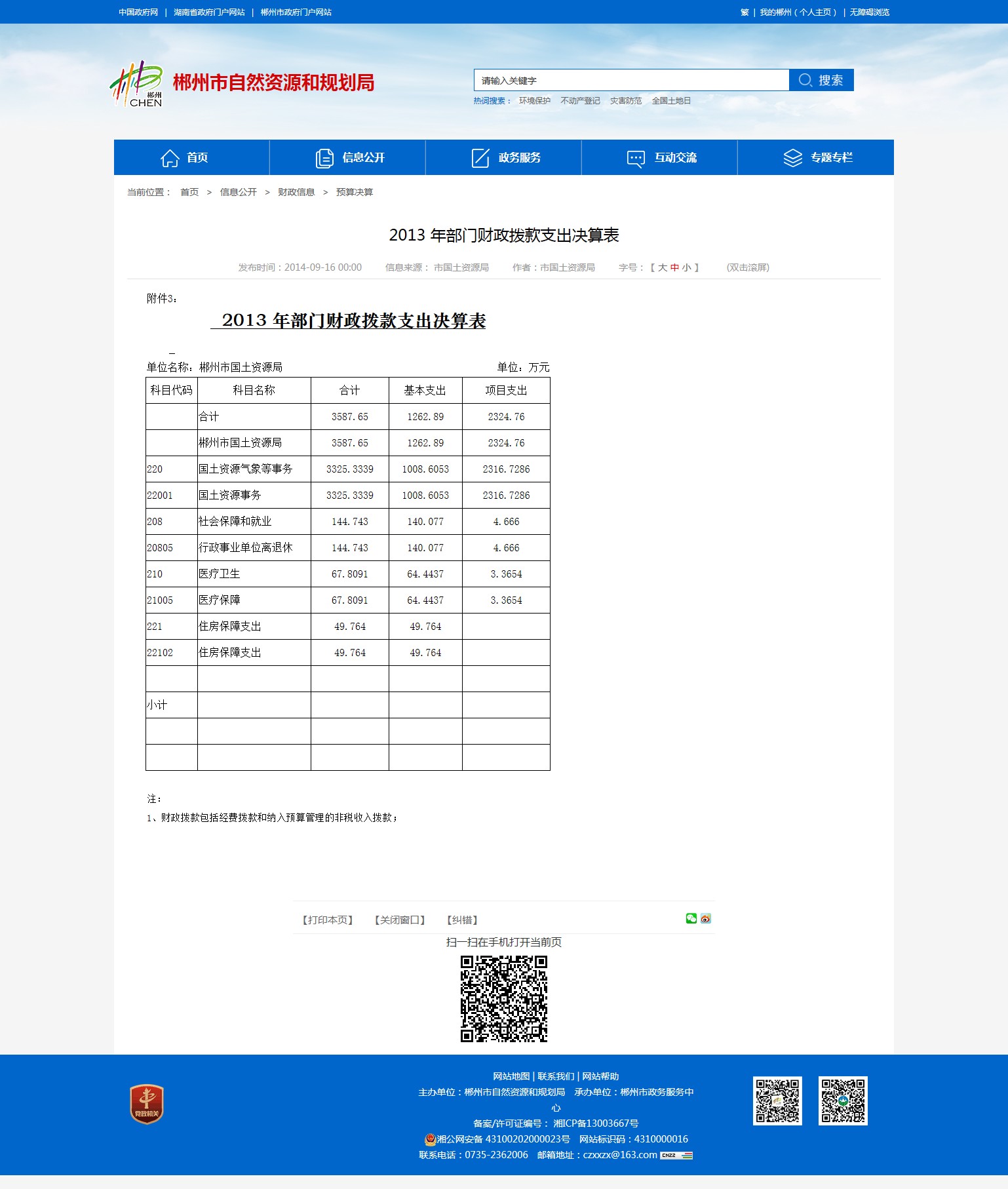1008x1189 pixels.
Task: Share page via WeChat icon
Action: (x=691, y=918)
